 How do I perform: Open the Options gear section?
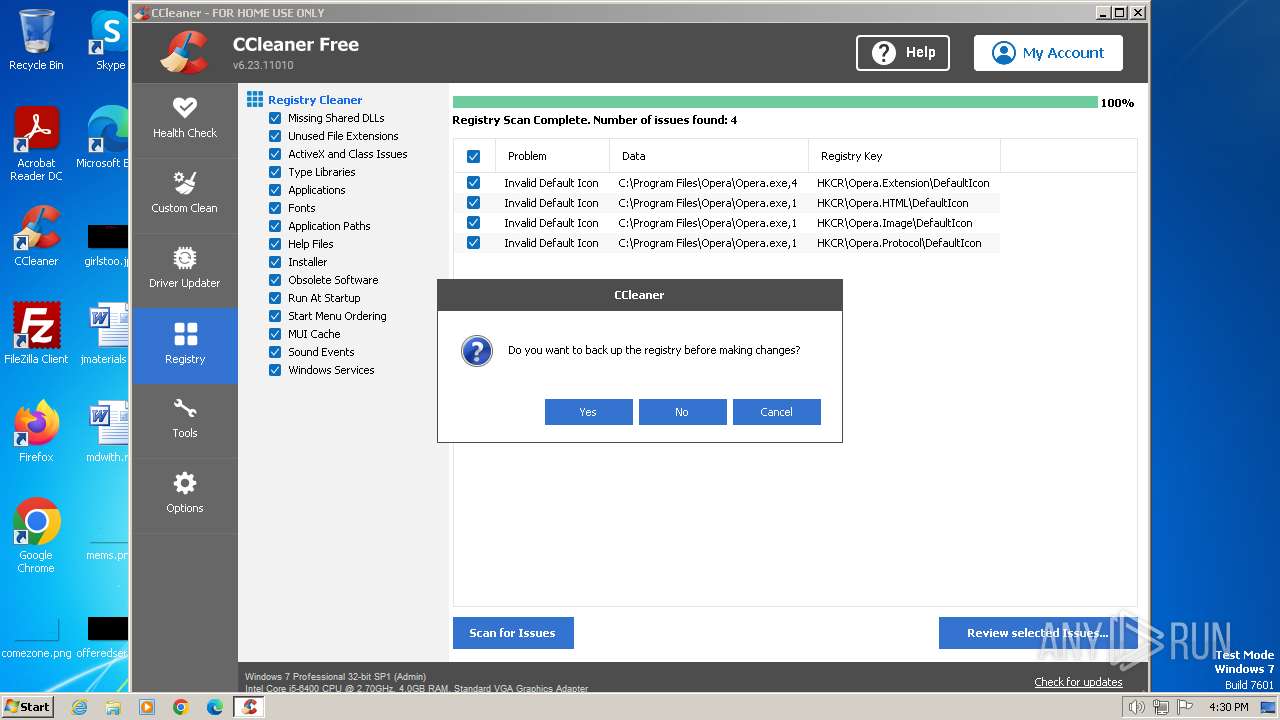tap(185, 494)
